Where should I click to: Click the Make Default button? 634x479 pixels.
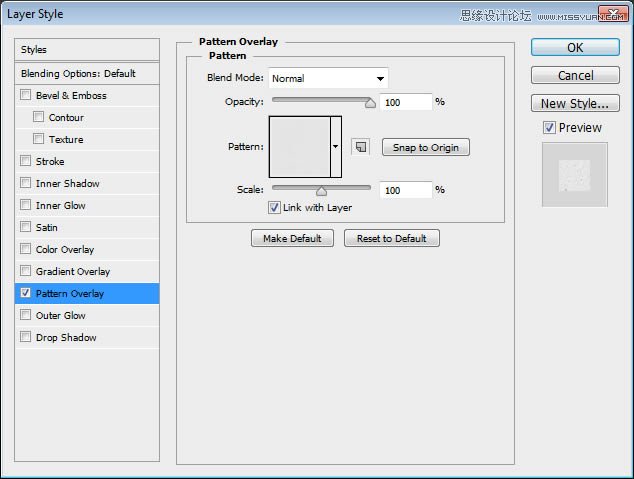[x=292, y=238]
